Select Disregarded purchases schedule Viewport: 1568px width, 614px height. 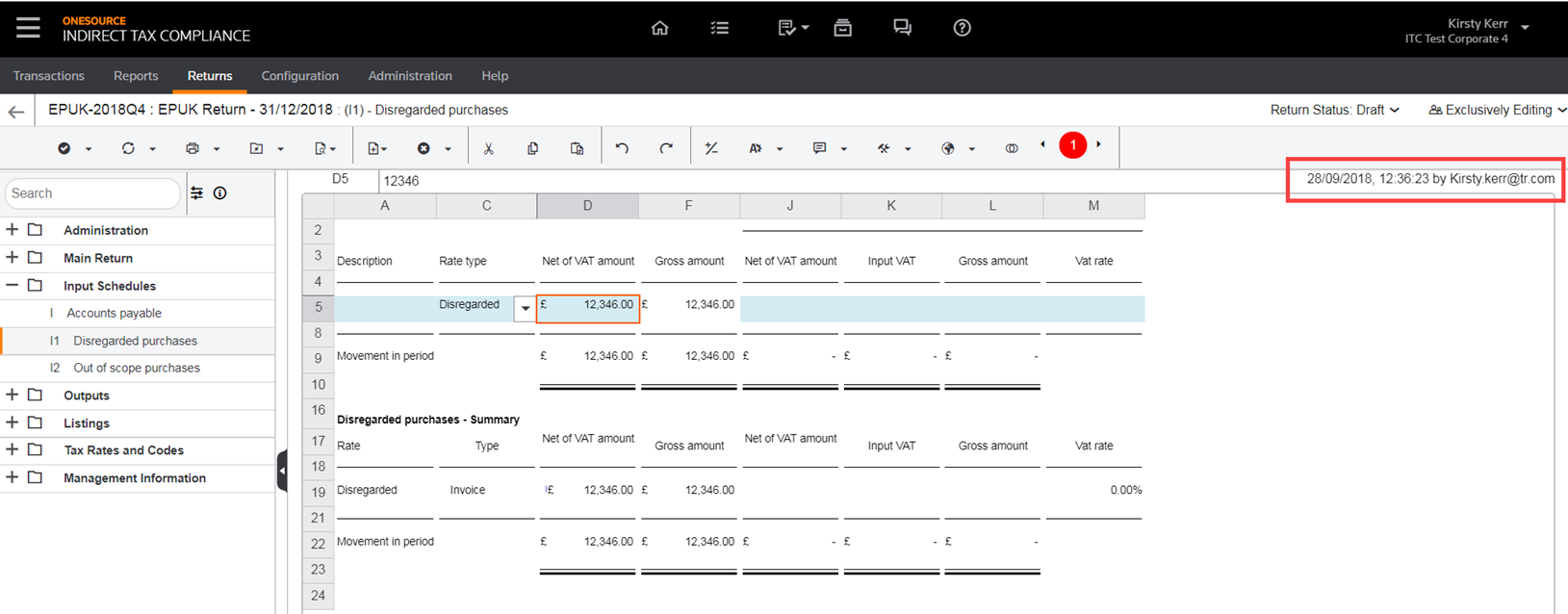(x=138, y=341)
